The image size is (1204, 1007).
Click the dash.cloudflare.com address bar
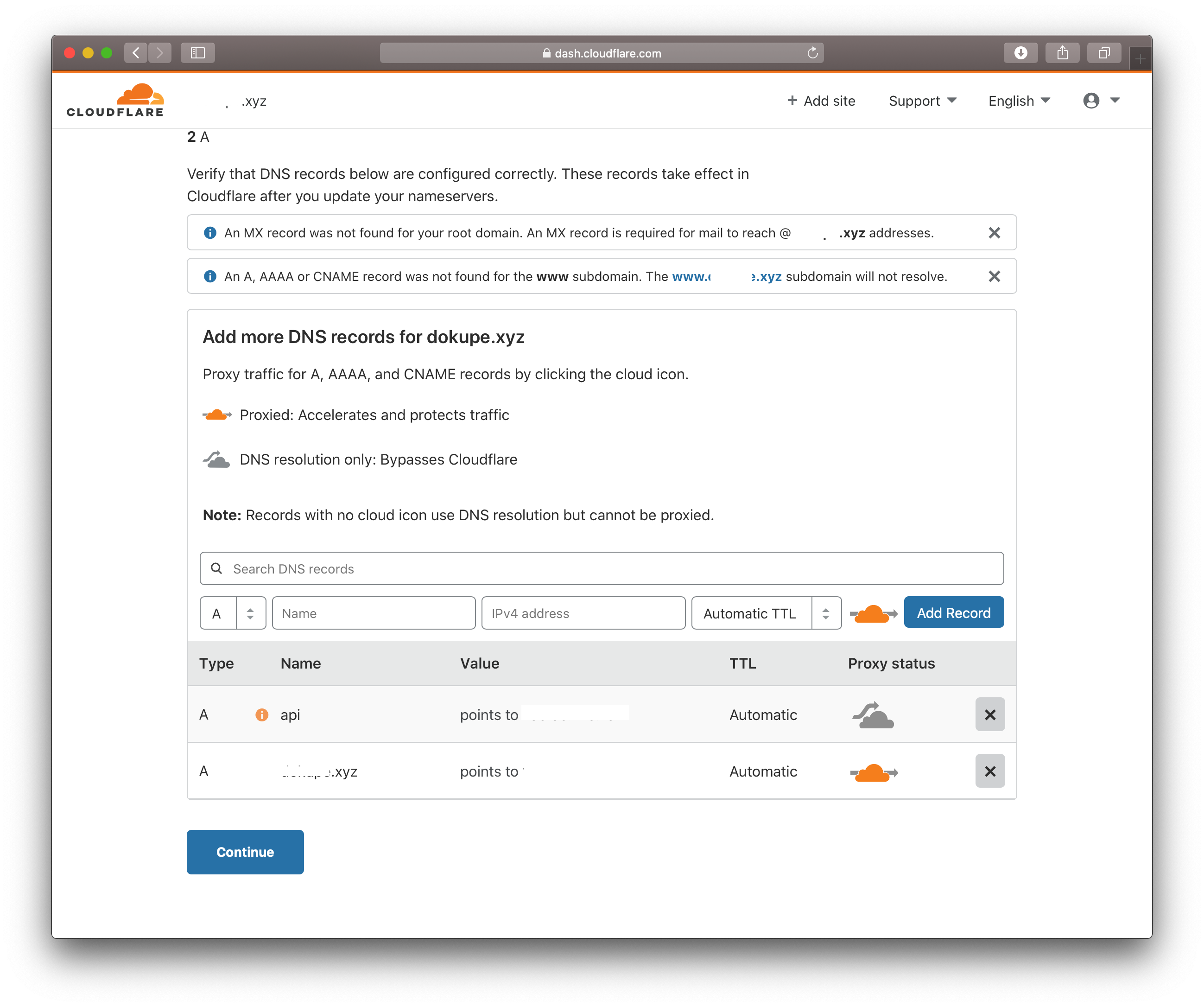point(602,53)
